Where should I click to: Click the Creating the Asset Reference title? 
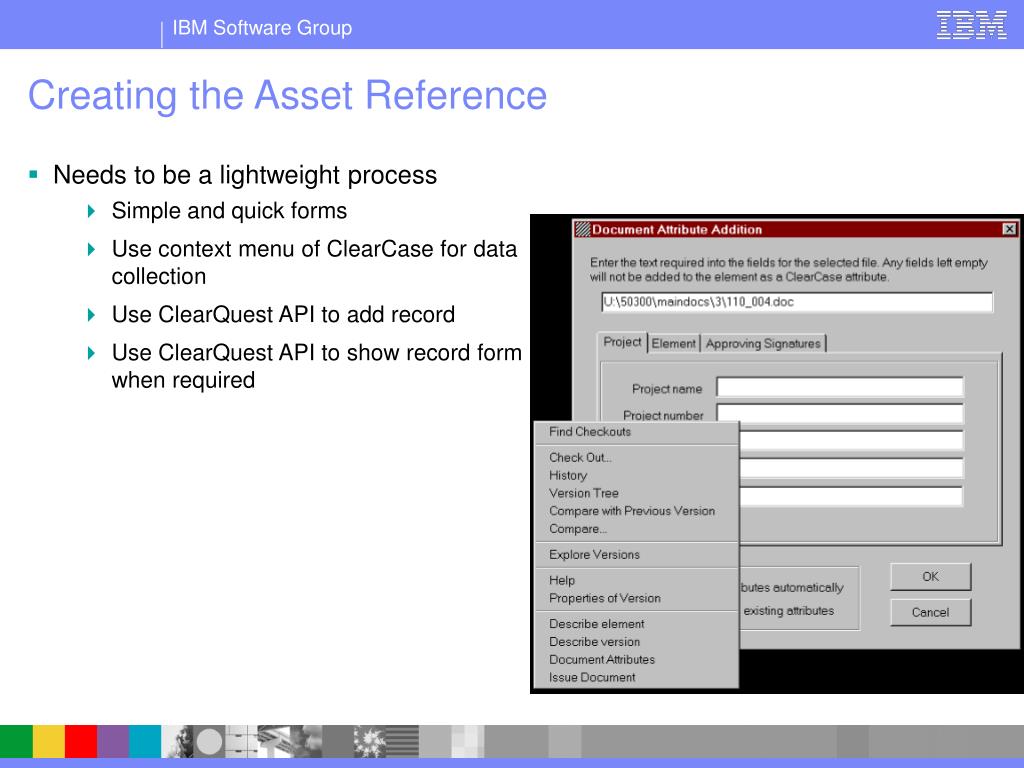click(x=287, y=95)
